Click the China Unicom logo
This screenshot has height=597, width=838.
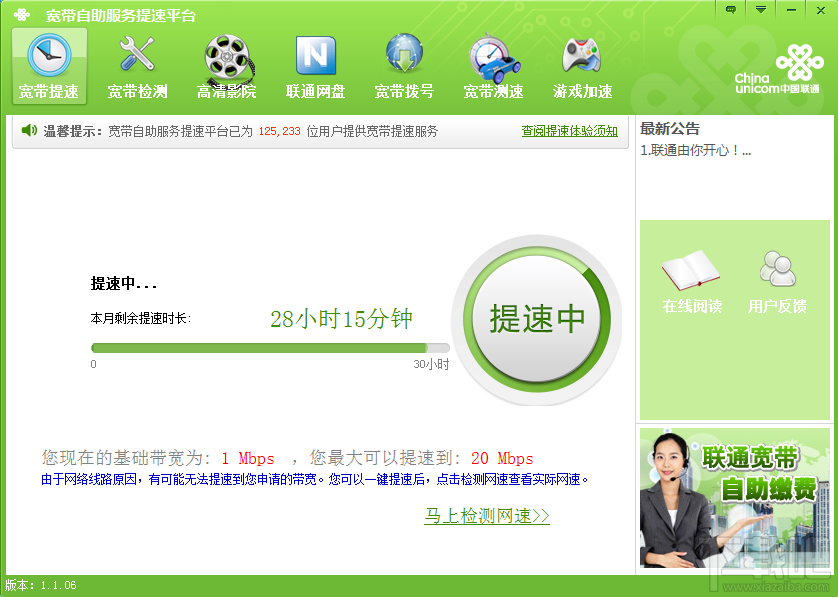pyautogui.click(x=778, y=69)
